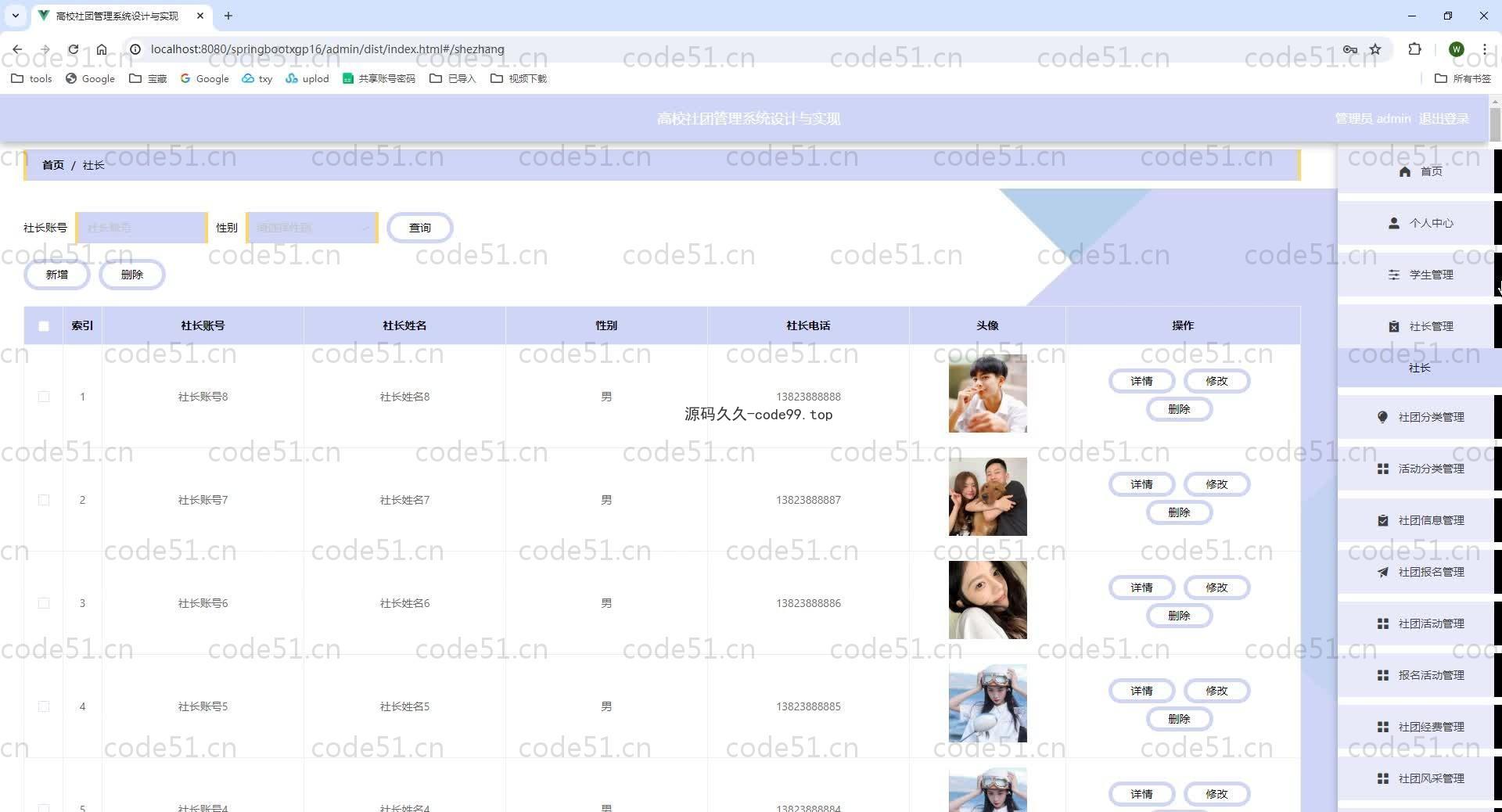This screenshot has width=1502, height=812.
Task: Click the 社长管理 clipboard icon
Action: click(x=1394, y=326)
